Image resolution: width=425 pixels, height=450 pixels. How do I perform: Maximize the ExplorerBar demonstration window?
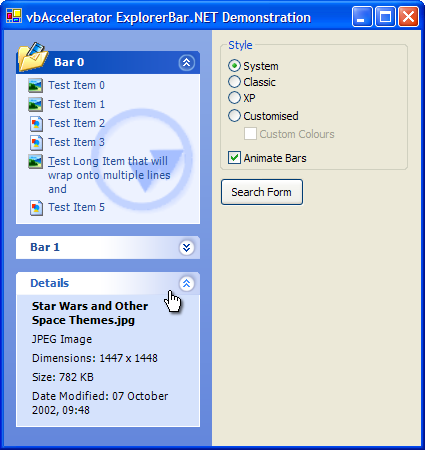(385, 16)
